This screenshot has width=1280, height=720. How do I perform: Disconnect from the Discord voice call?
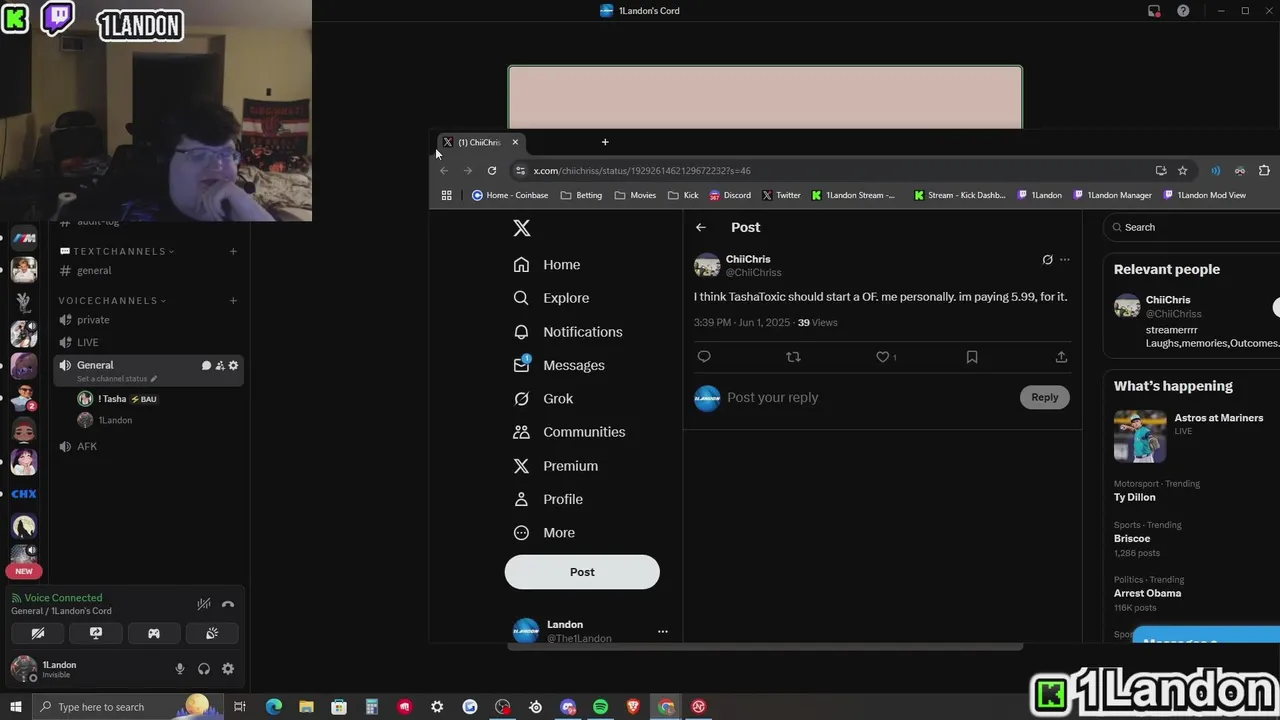pyautogui.click(x=228, y=604)
